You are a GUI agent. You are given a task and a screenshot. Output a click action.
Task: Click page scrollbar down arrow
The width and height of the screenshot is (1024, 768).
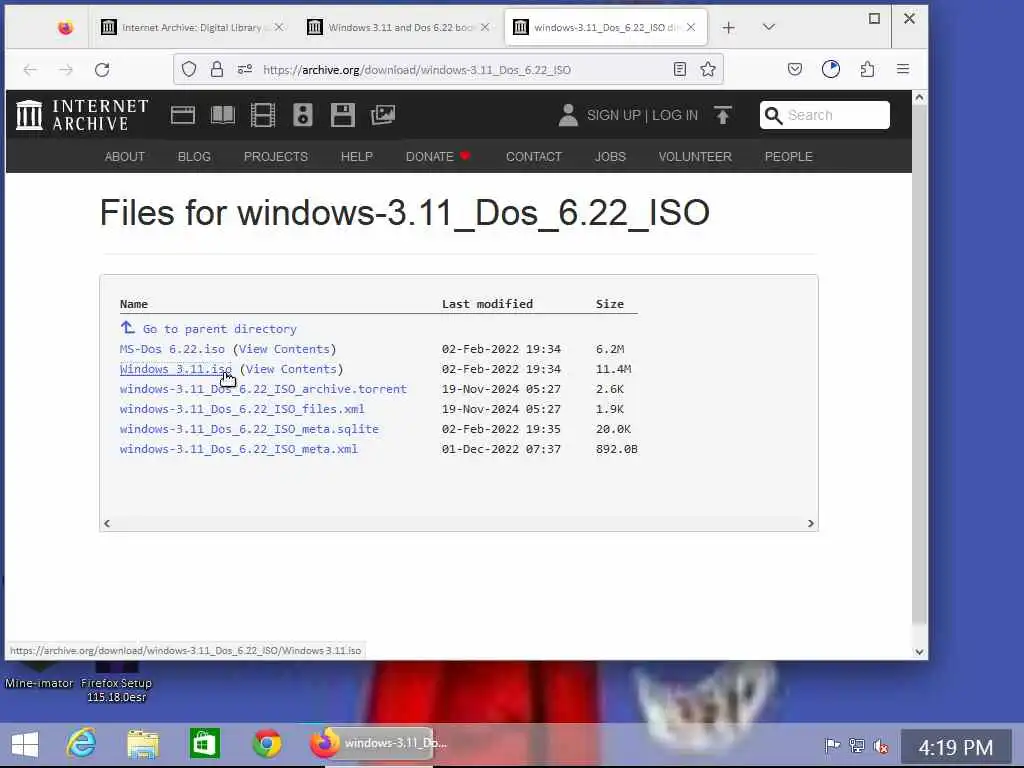tap(920, 652)
